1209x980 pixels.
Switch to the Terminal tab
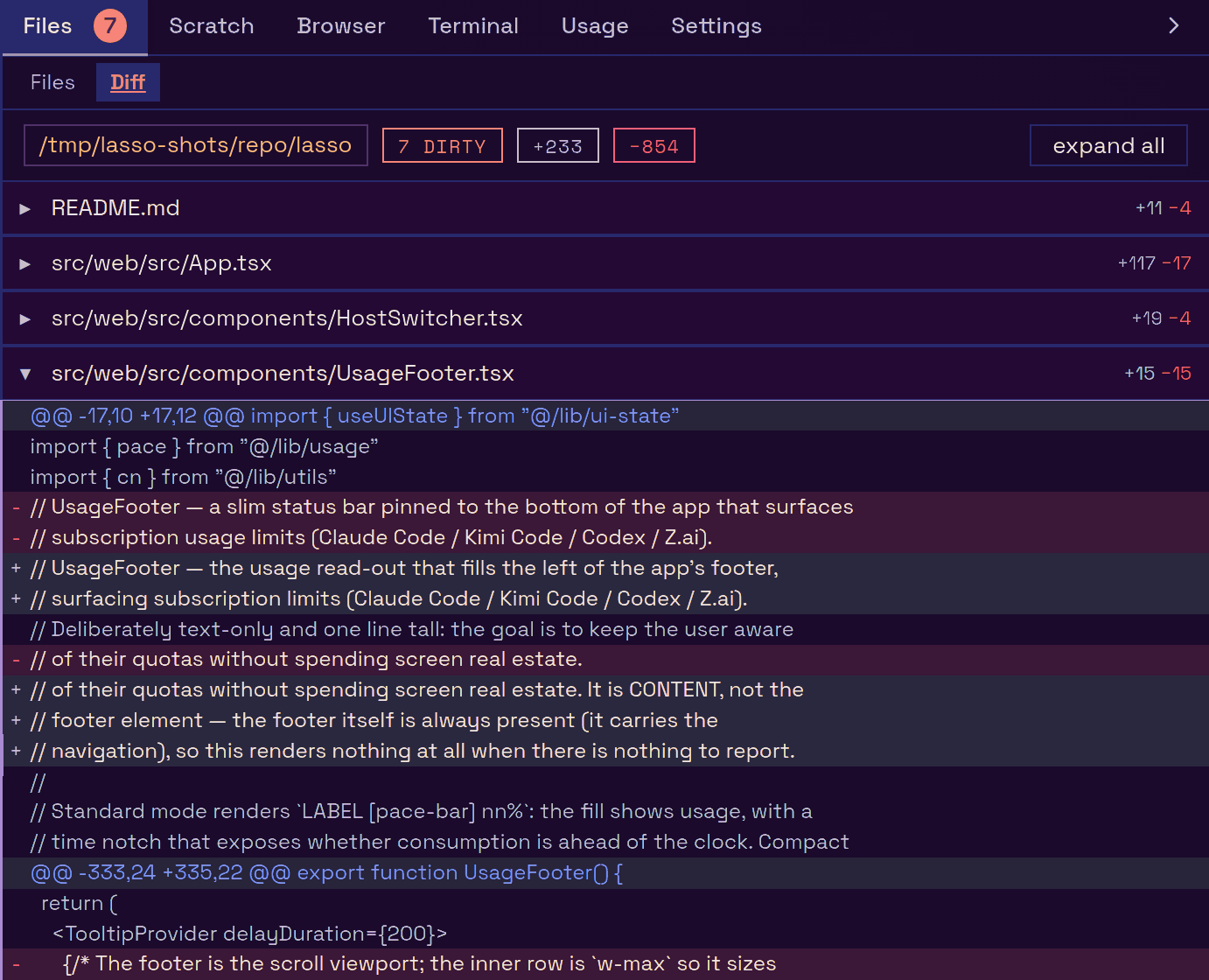tap(473, 26)
